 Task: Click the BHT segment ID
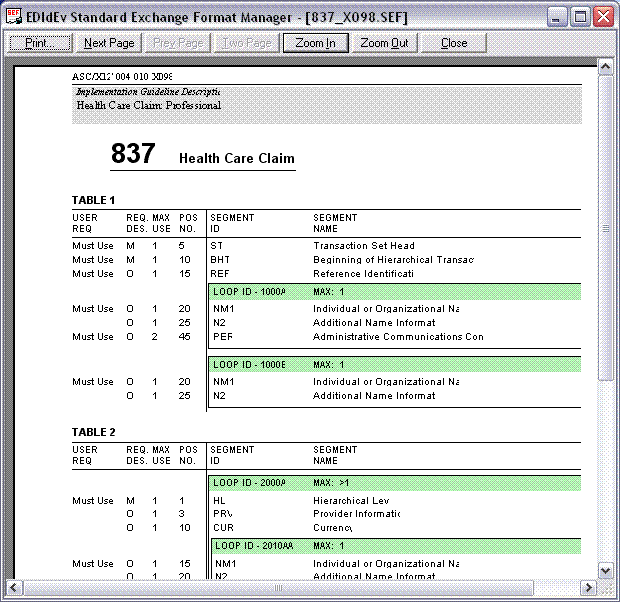220,260
